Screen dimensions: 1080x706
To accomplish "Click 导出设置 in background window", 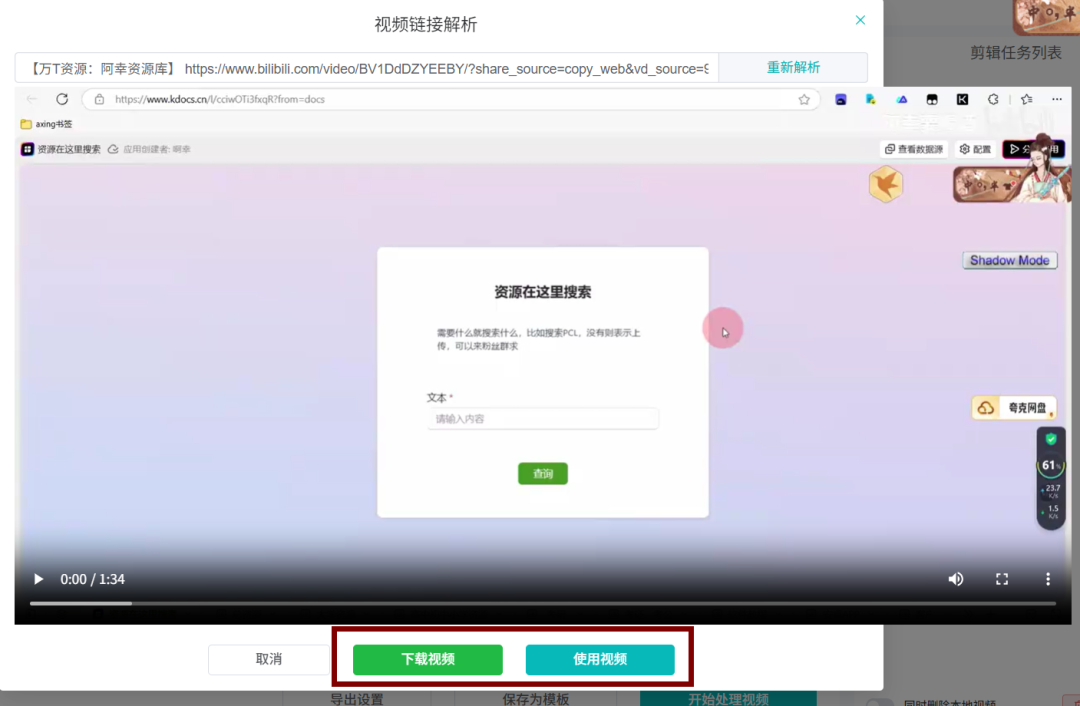I will [357, 698].
